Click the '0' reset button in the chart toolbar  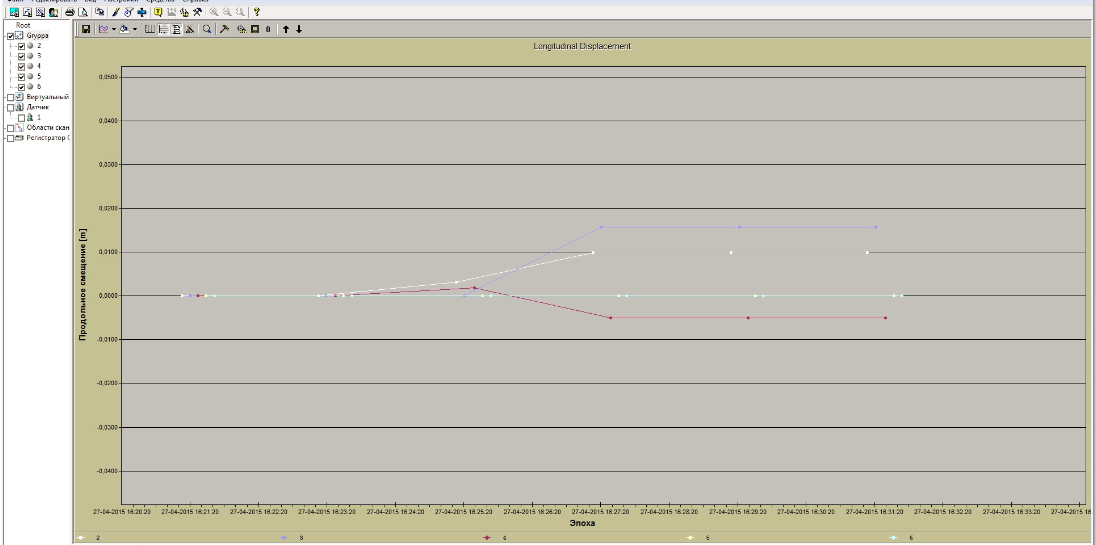coord(268,29)
